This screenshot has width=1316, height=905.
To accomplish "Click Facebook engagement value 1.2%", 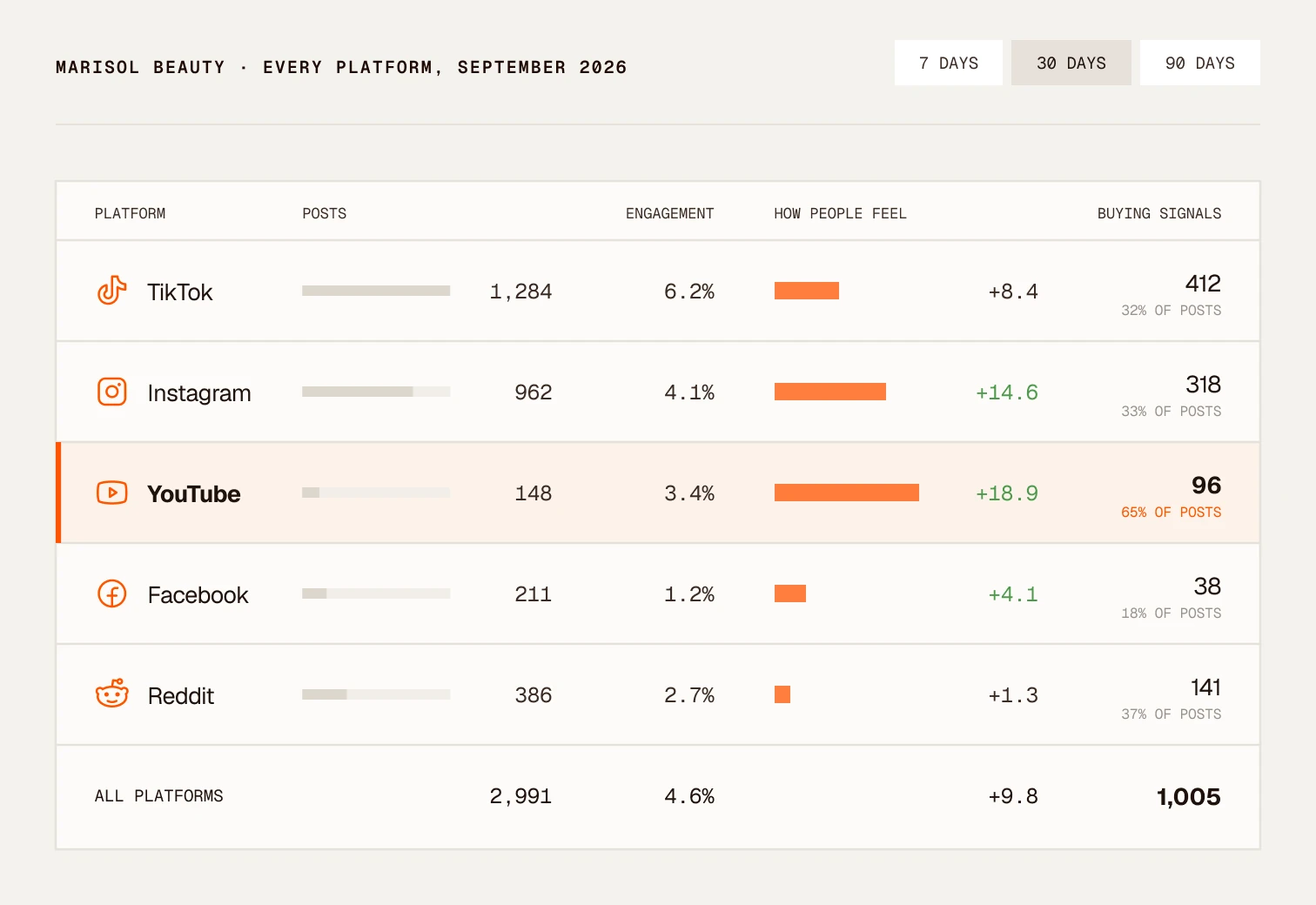I will (x=689, y=594).
